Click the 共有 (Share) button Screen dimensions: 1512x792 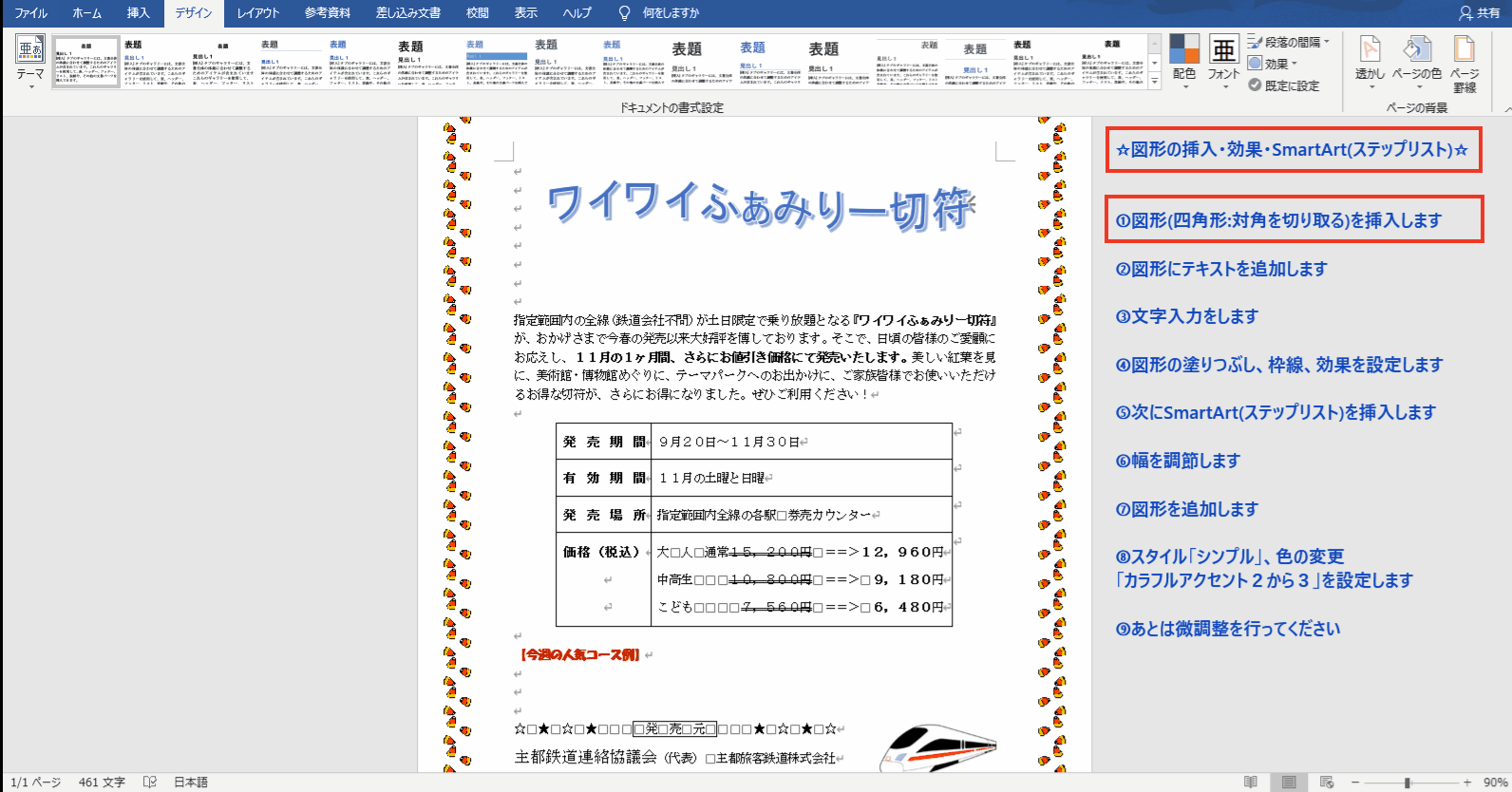pos(1480,13)
